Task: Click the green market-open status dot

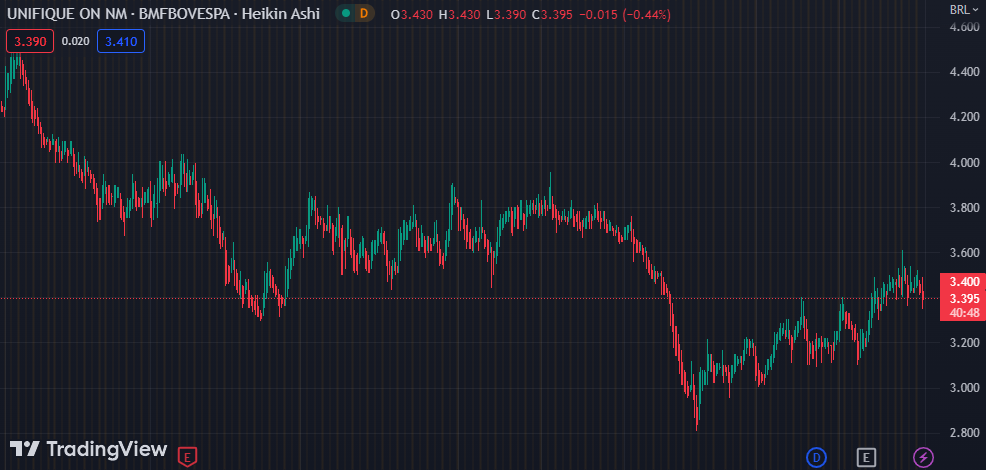Action: tap(345, 13)
